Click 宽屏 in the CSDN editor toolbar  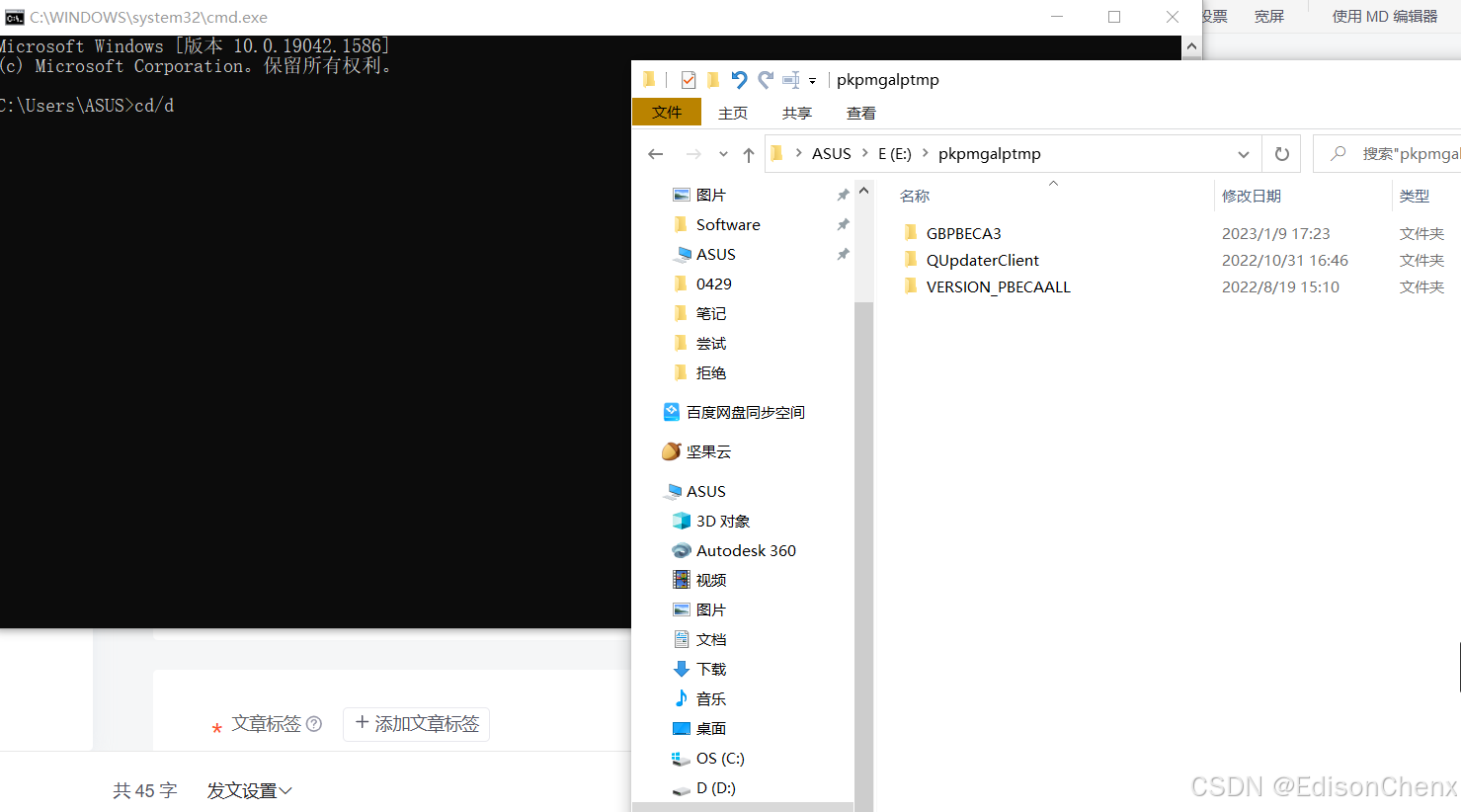[x=1269, y=16]
